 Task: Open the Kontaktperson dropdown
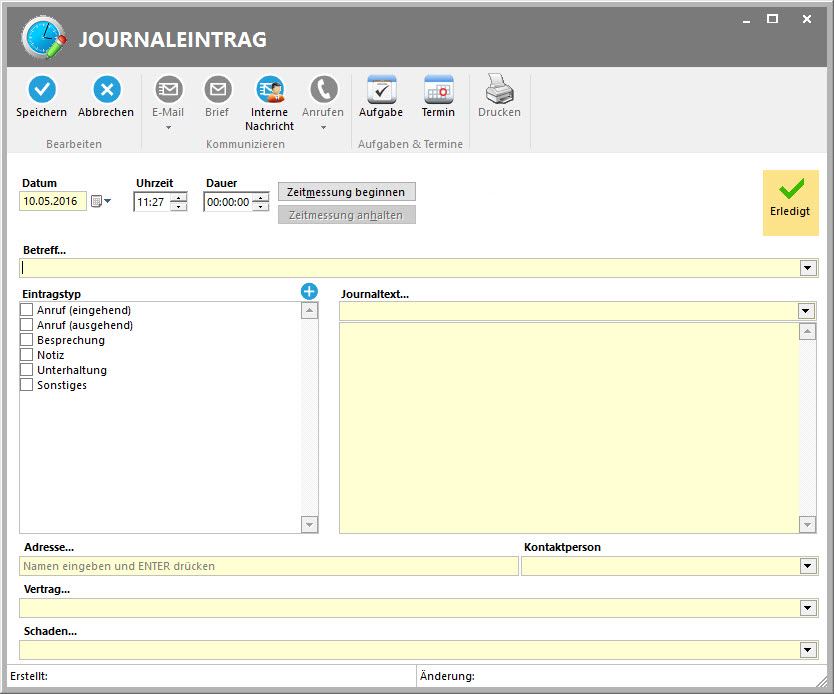tap(807, 567)
